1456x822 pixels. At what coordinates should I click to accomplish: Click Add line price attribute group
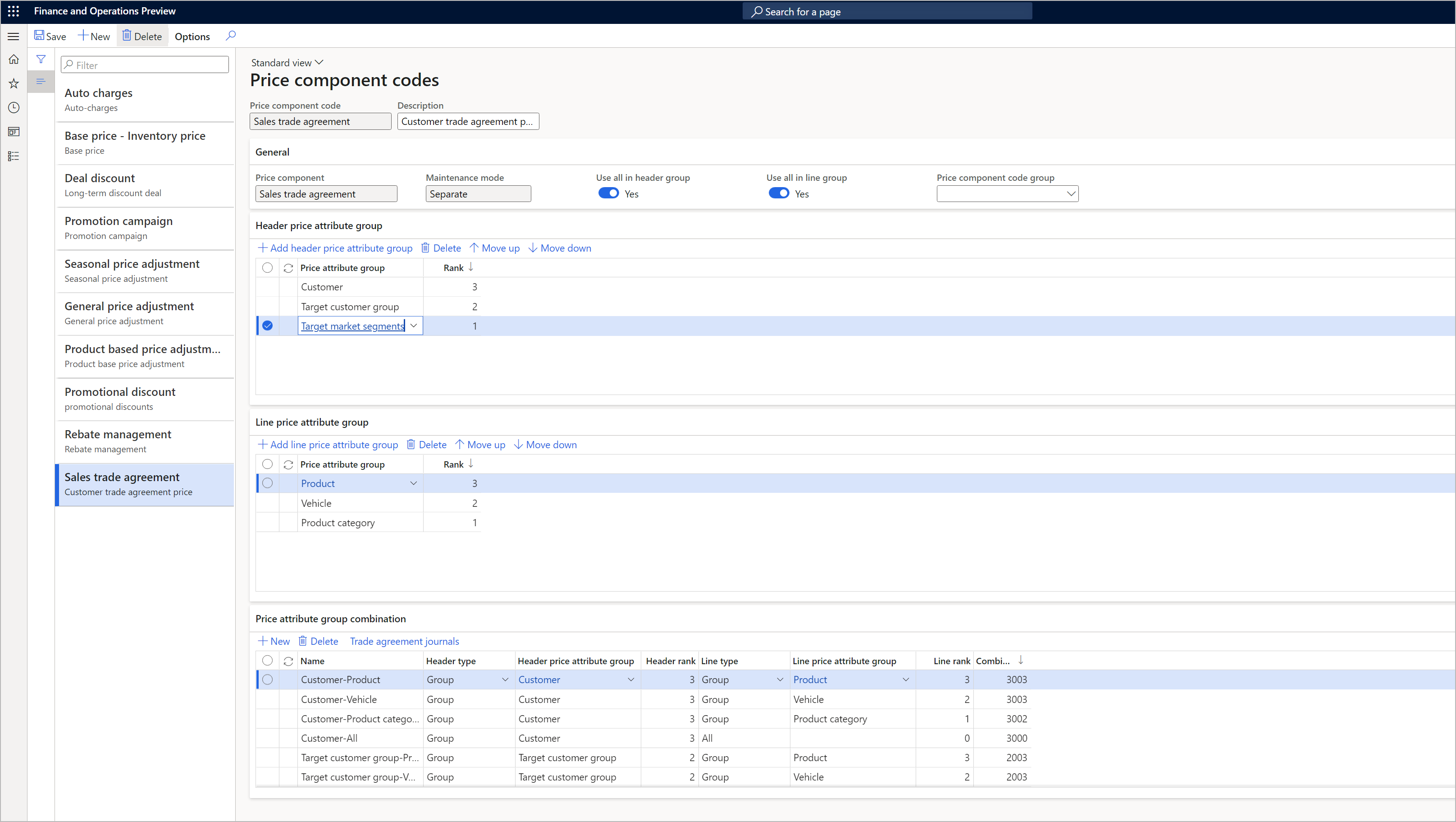pos(328,444)
